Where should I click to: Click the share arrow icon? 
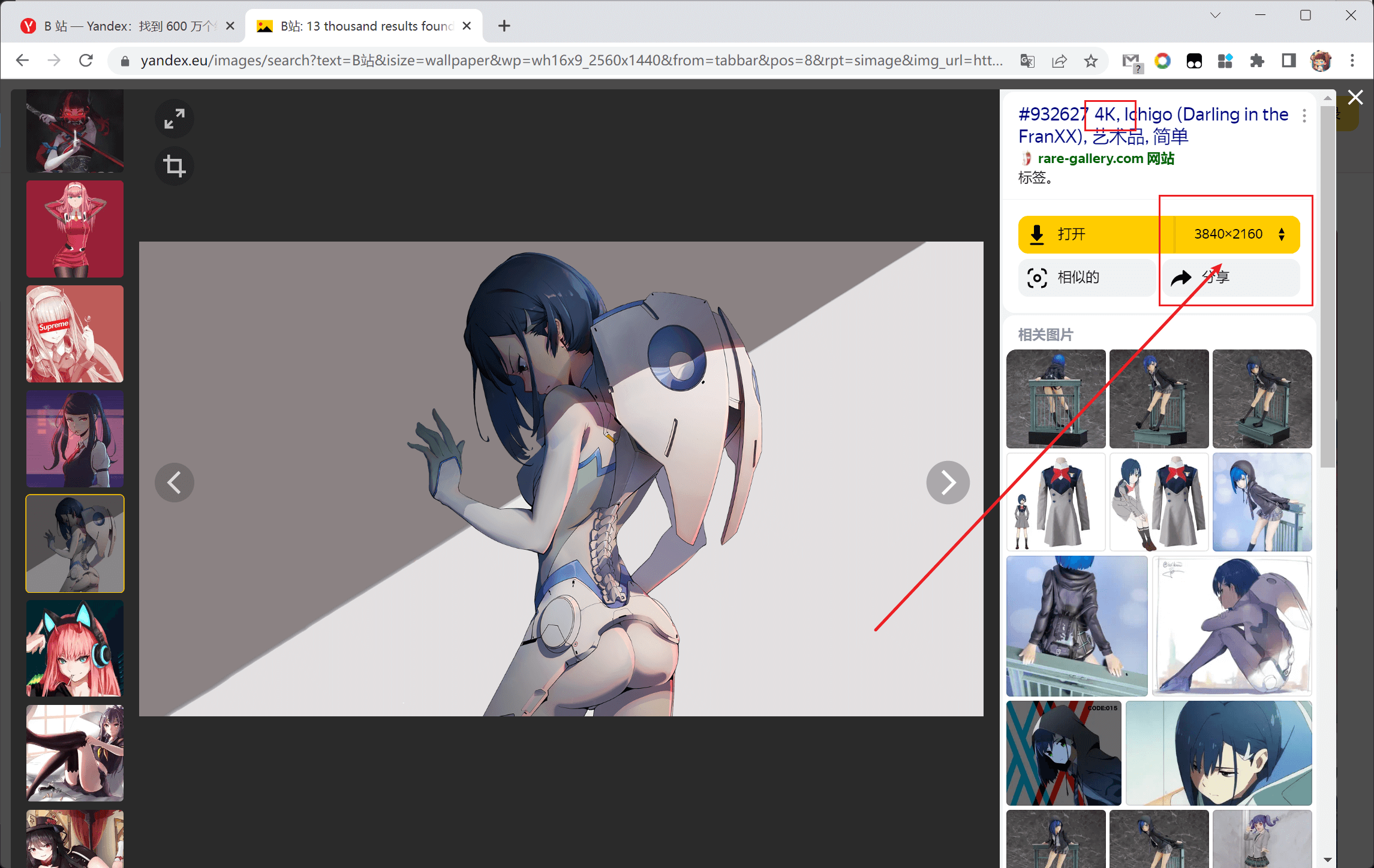(1180, 278)
